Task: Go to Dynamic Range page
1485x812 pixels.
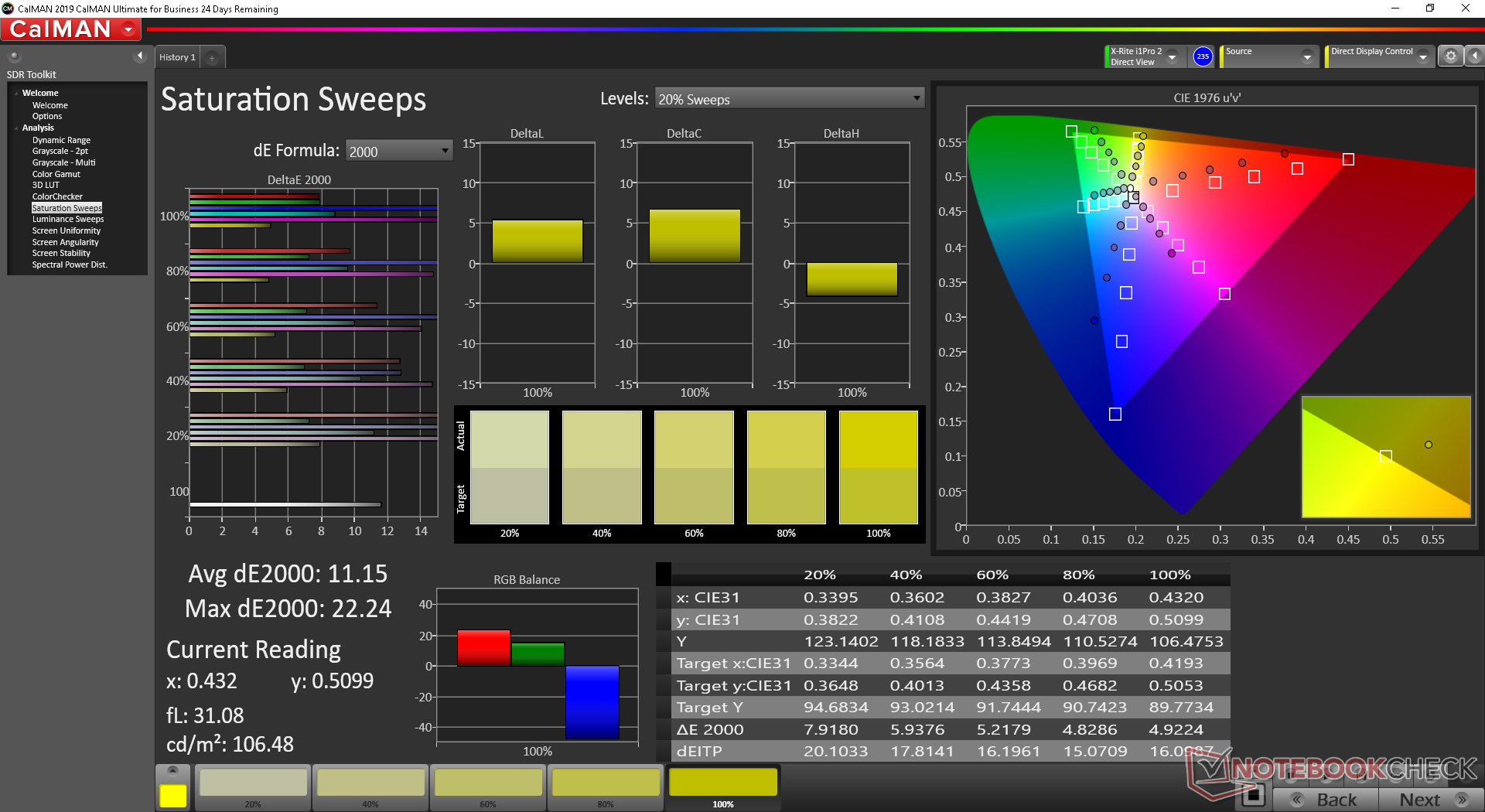Action: coord(61,140)
